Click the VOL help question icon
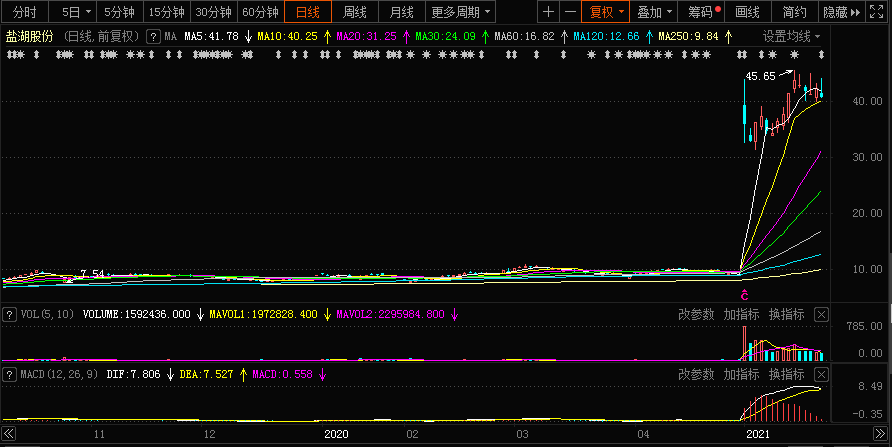This screenshot has height=447, width=892. tap(9, 314)
